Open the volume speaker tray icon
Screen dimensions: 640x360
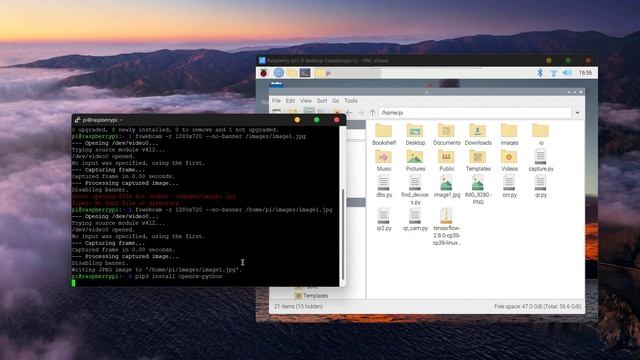click(x=567, y=73)
